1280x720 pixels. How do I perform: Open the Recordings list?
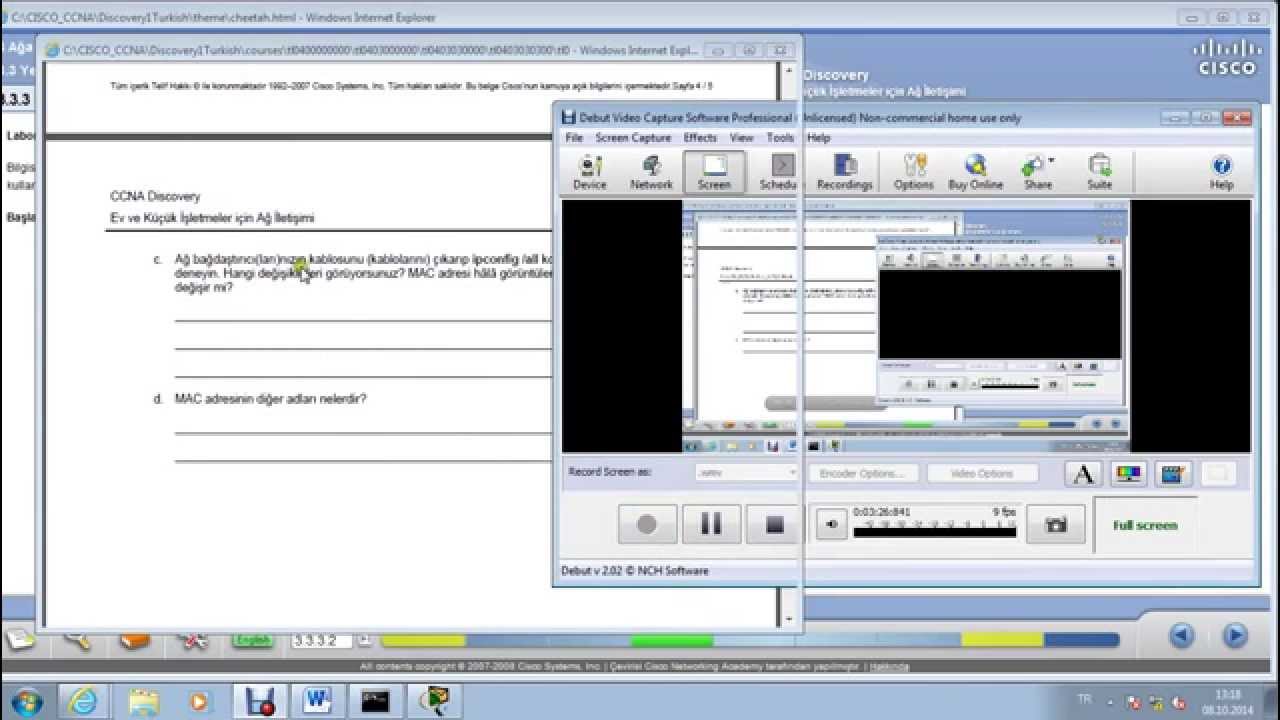tap(845, 171)
